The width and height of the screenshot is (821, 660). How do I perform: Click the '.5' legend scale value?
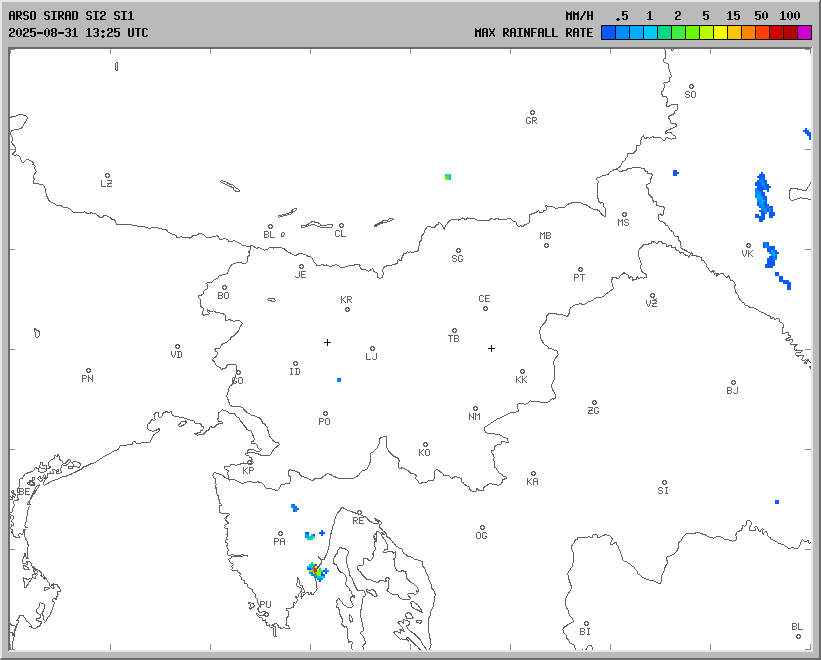coord(622,16)
